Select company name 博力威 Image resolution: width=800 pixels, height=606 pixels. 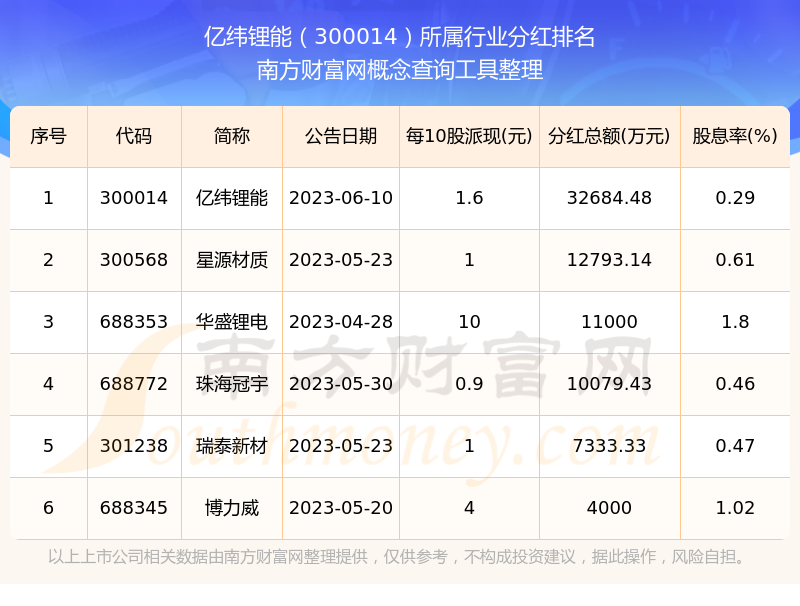click(x=232, y=508)
